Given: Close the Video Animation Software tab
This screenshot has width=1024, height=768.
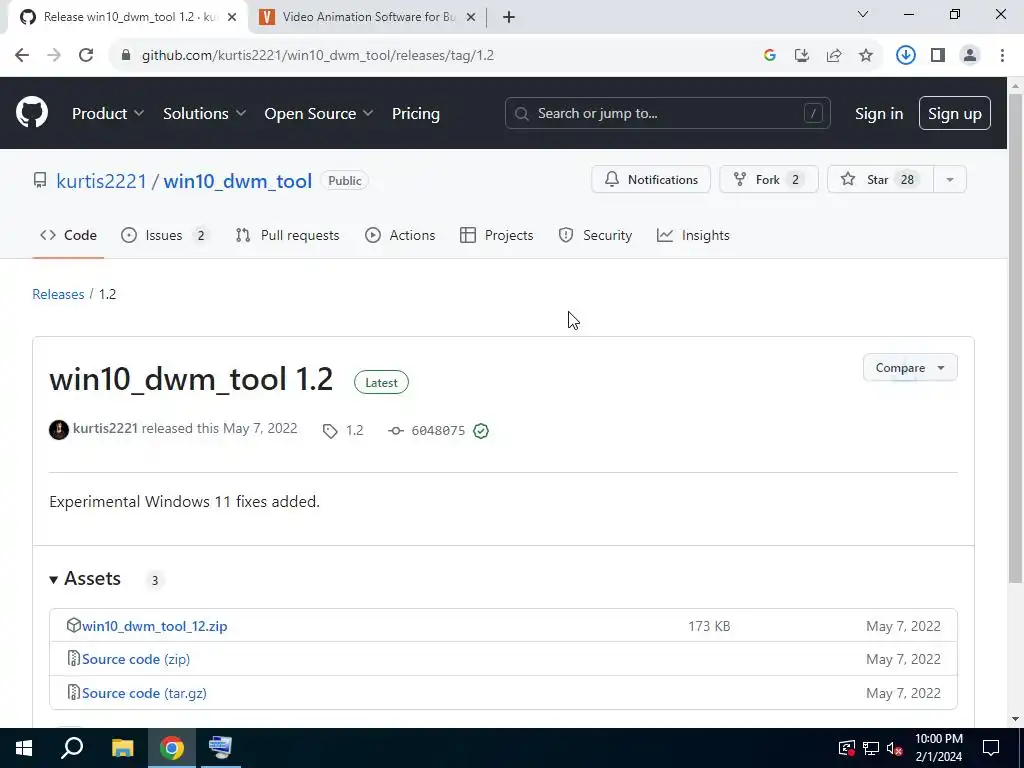Looking at the screenshot, I should coord(471,17).
